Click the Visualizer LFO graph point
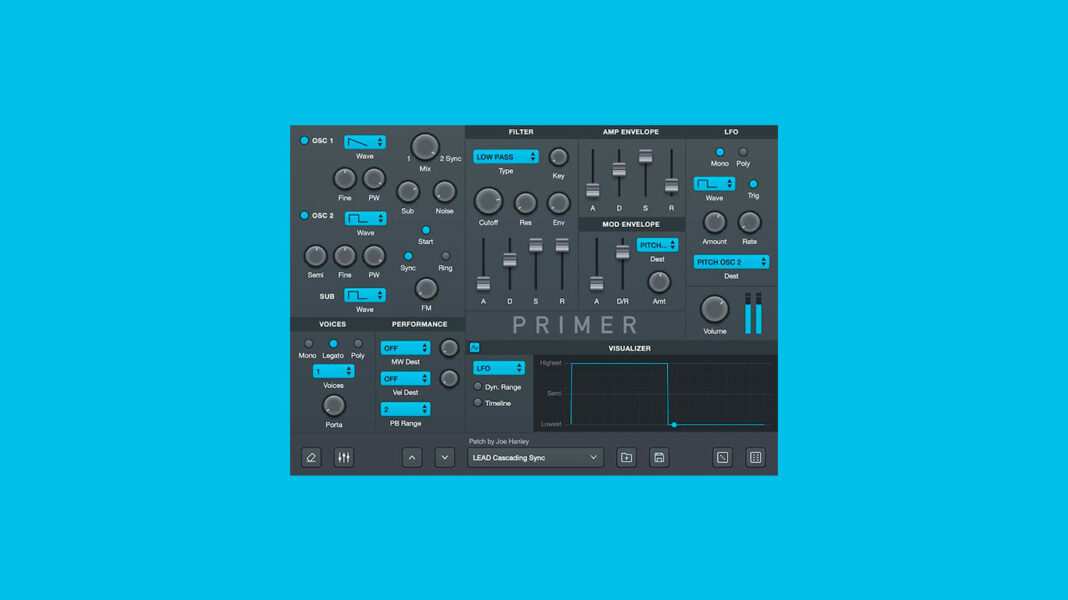The width and height of the screenshot is (1068, 600). [x=674, y=425]
